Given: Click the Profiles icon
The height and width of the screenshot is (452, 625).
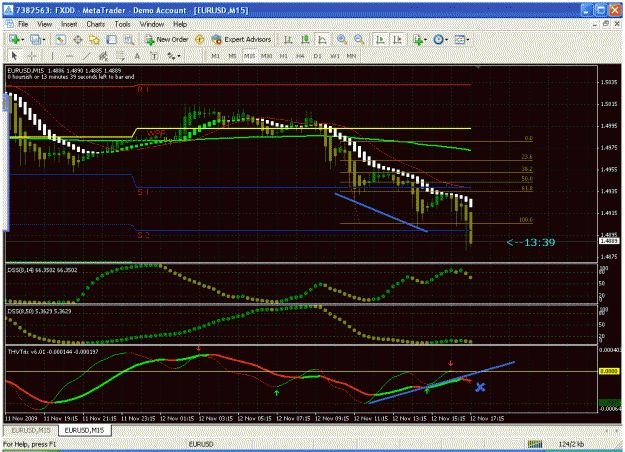Looking at the screenshot, I should [x=35, y=39].
